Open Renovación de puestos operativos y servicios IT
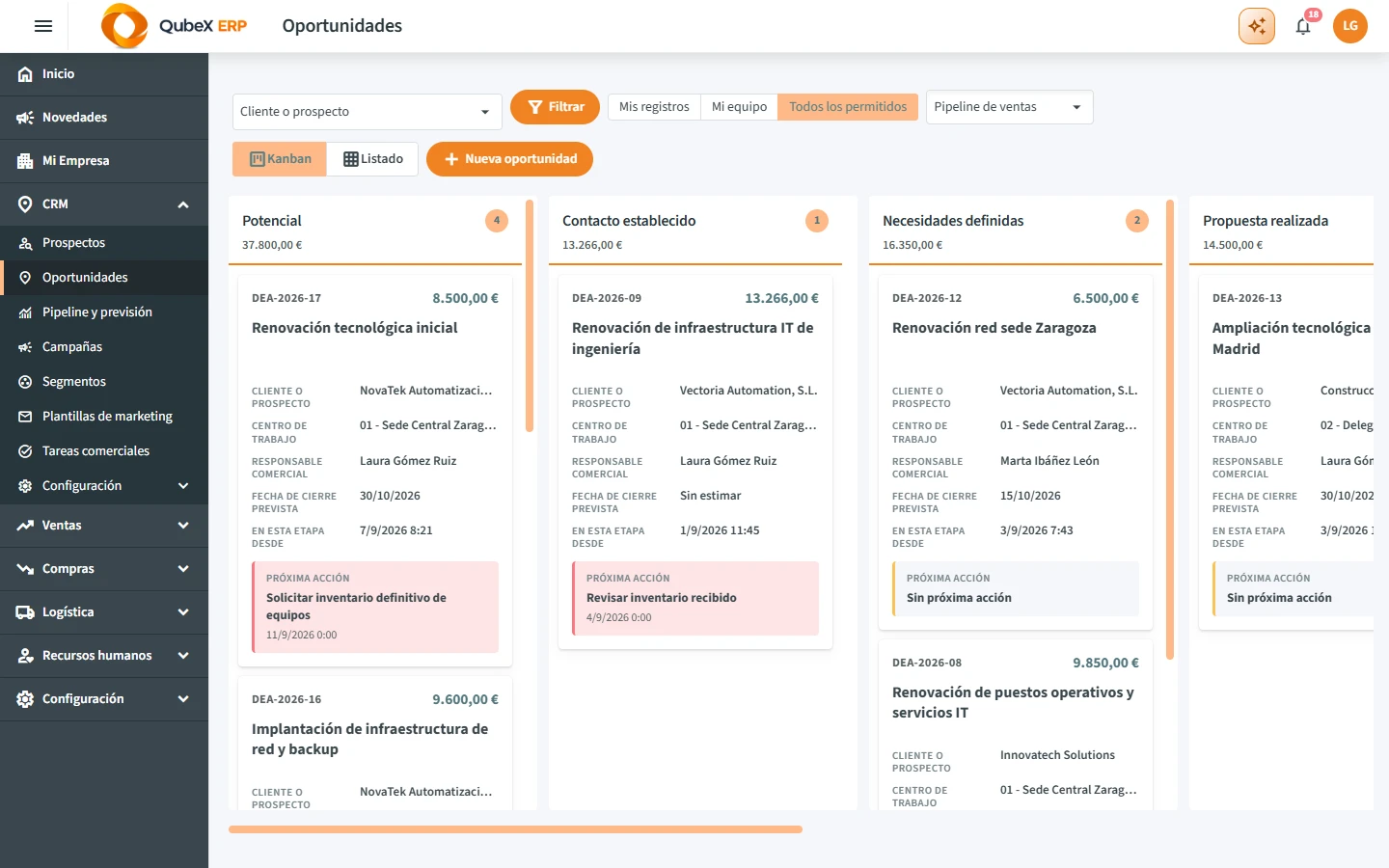This screenshot has height=868, width=1389. (x=1013, y=702)
